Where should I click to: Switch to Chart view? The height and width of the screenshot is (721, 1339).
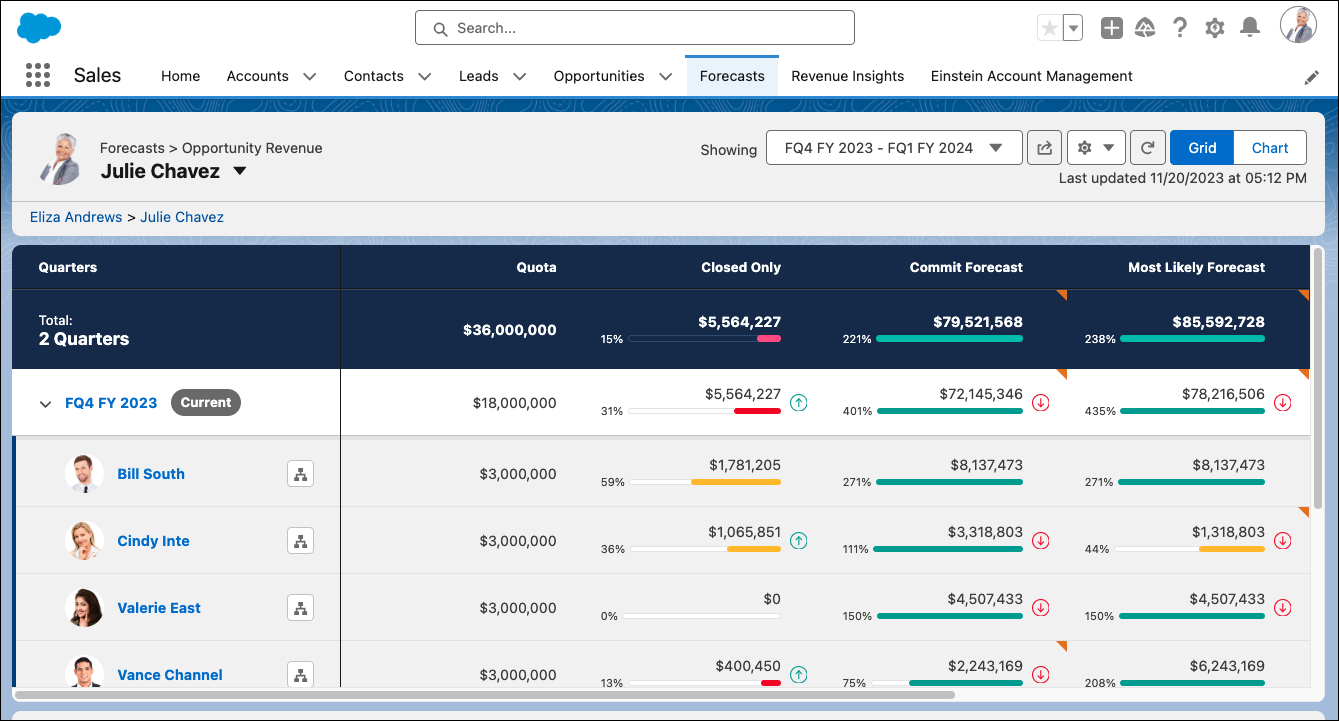click(x=1270, y=148)
